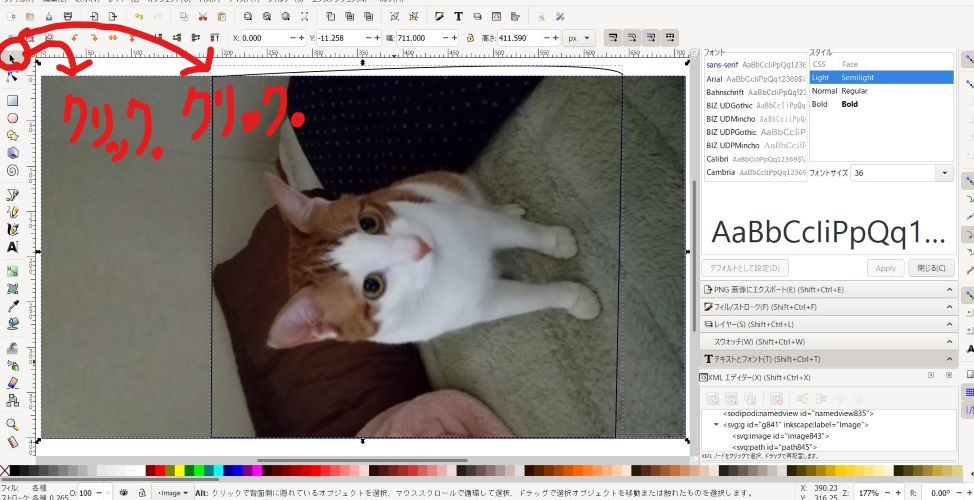The image size is (974, 500).
Task: Click the デフォルトとして設定(D) button
Action: (x=745, y=268)
